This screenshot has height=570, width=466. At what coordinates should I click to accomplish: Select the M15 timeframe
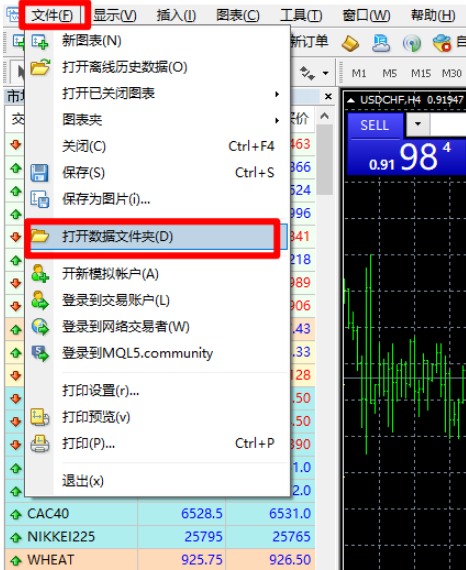(421, 74)
